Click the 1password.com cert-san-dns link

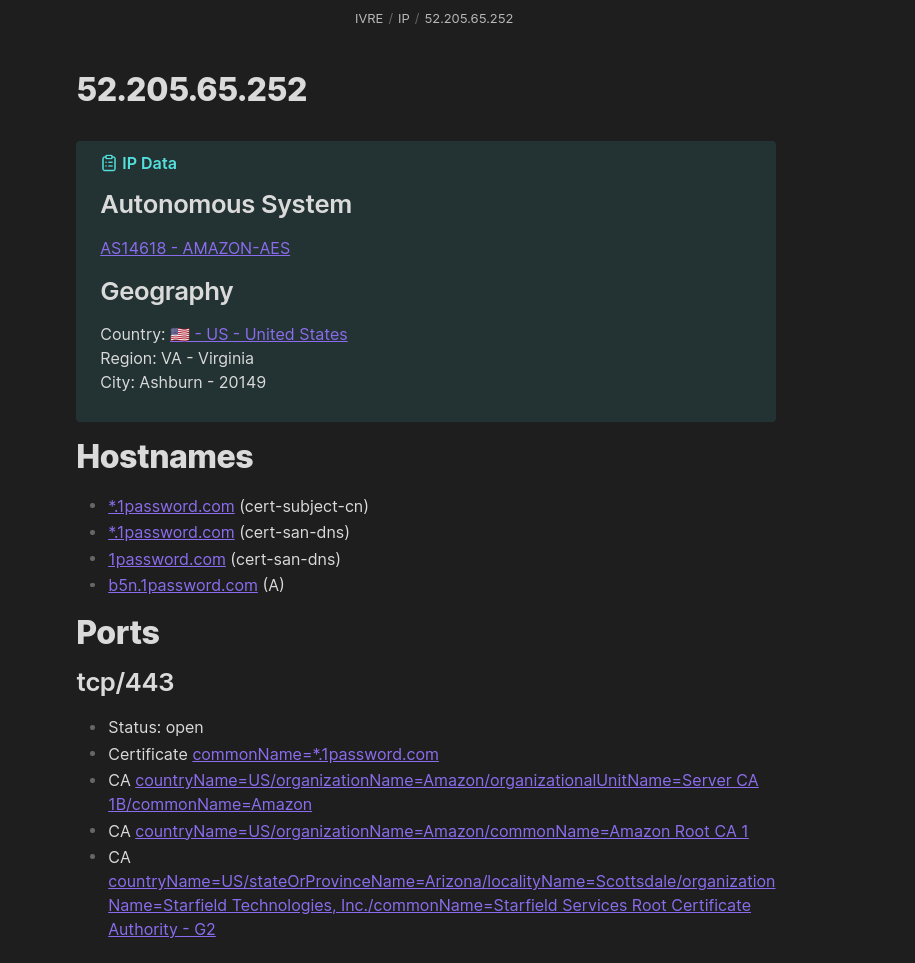166,558
